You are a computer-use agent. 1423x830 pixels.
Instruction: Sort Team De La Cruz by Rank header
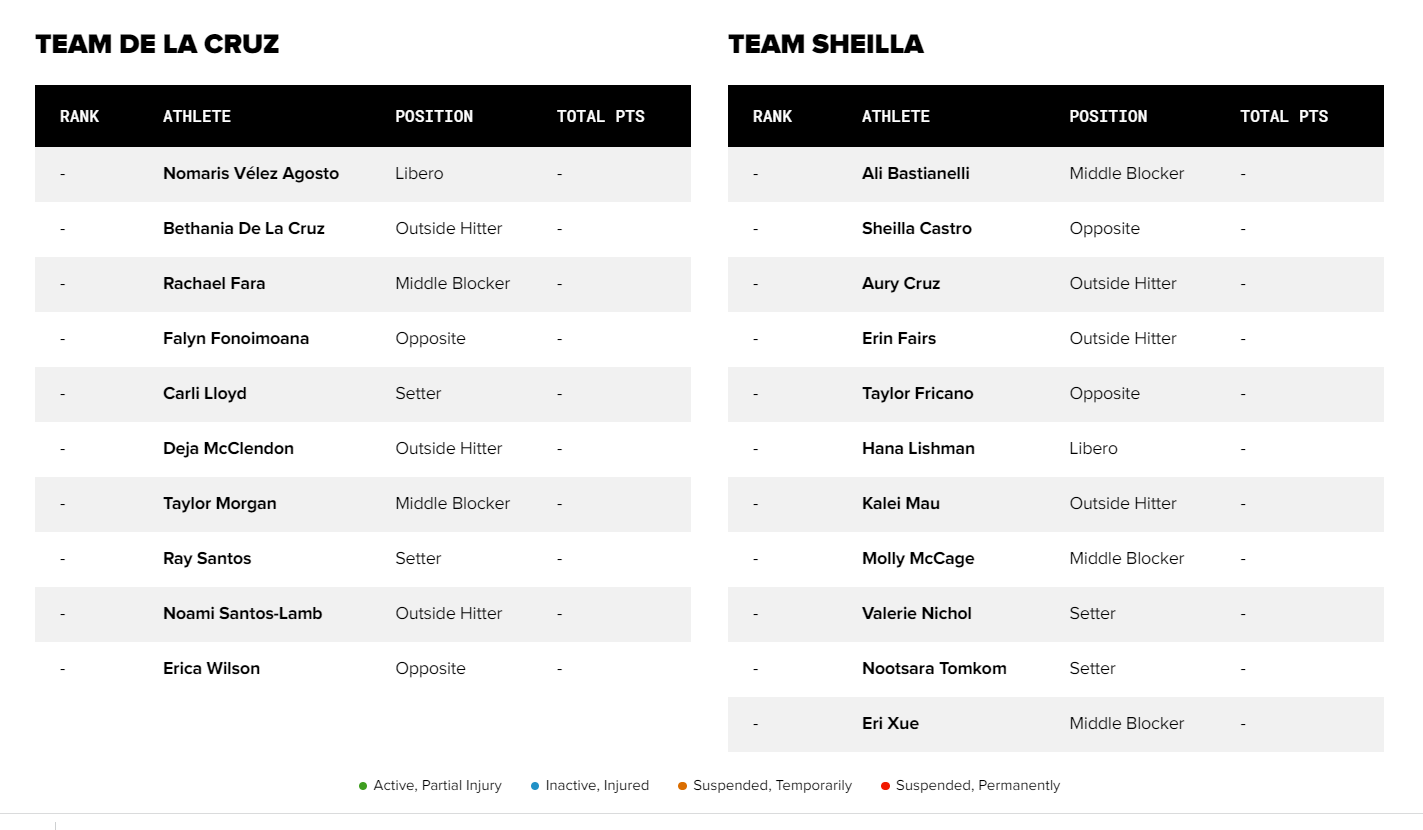pos(79,116)
